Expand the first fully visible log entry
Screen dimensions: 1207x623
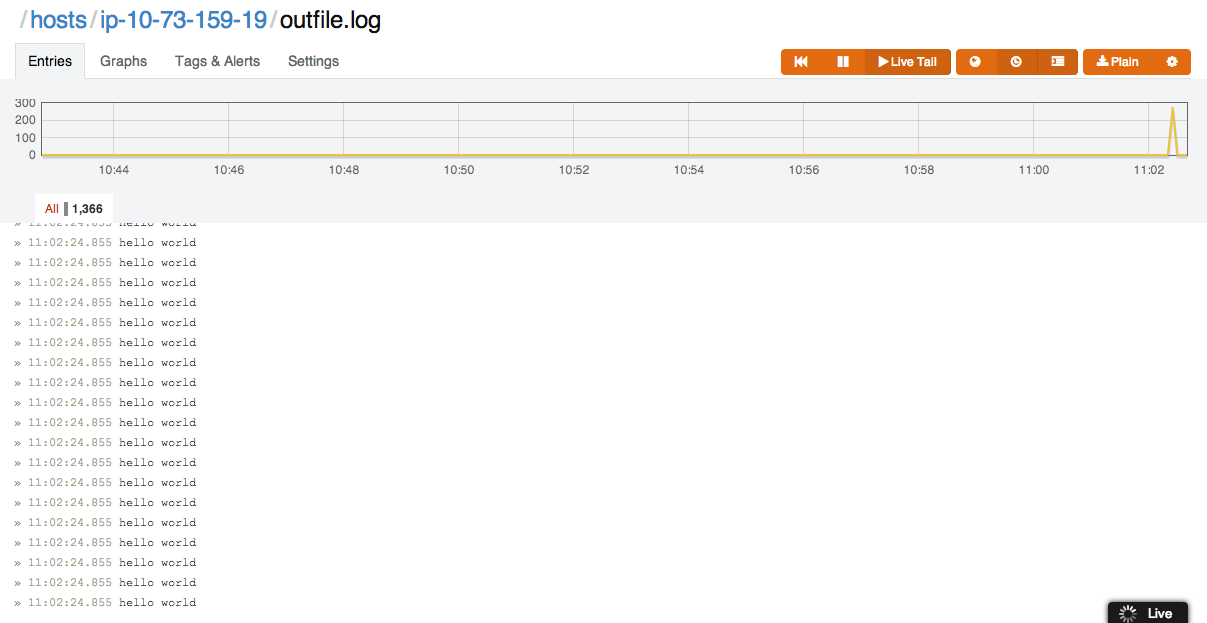tap(18, 243)
